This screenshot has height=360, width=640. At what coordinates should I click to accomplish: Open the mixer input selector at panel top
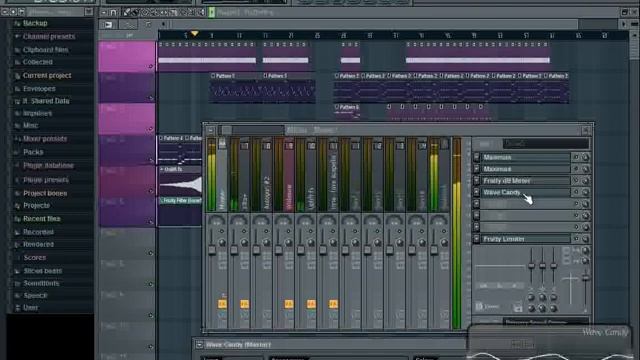[546, 144]
